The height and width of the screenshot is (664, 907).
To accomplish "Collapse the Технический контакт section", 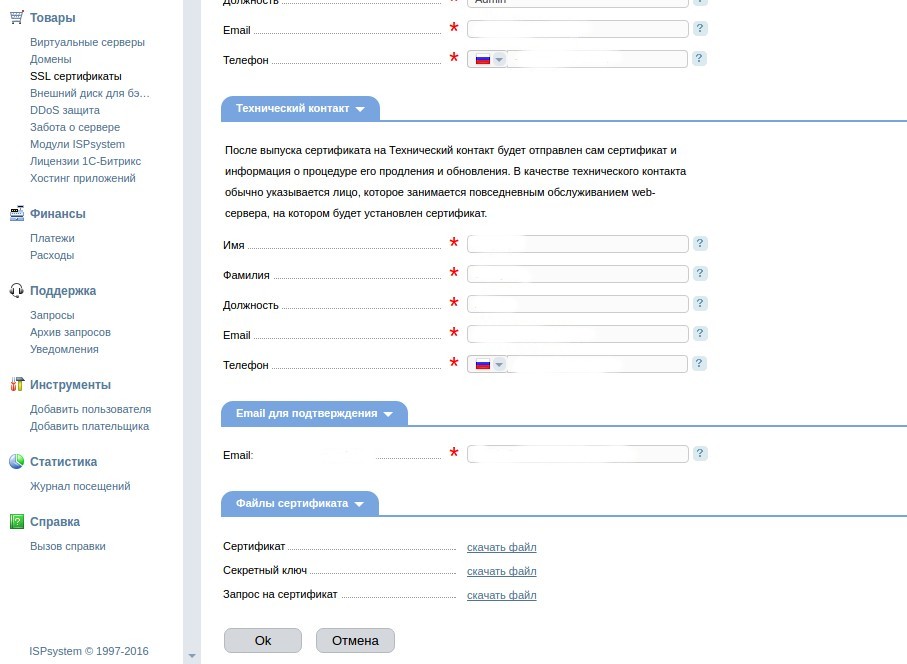I will click(x=300, y=109).
